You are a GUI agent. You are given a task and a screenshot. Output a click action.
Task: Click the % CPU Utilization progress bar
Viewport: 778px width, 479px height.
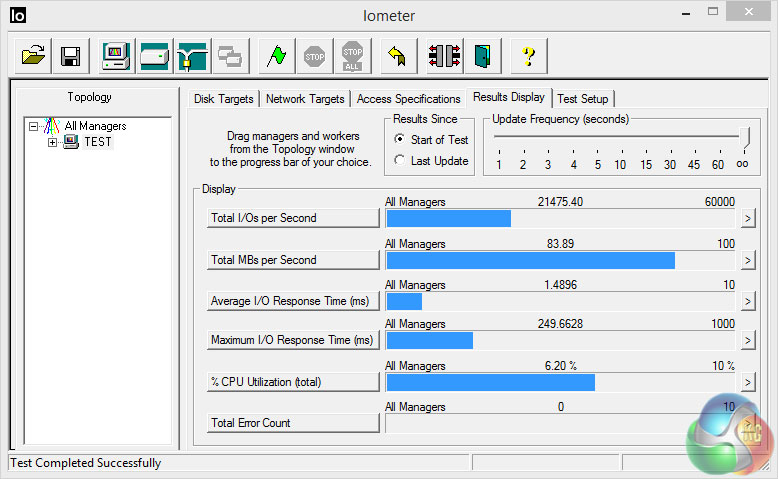click(560, 383)
